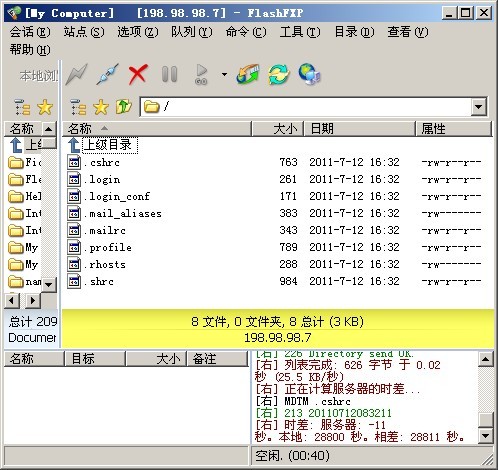Select the .cshrc file
Screen dimensions: 498x470
pyautogui.click(x=101, y=162)
